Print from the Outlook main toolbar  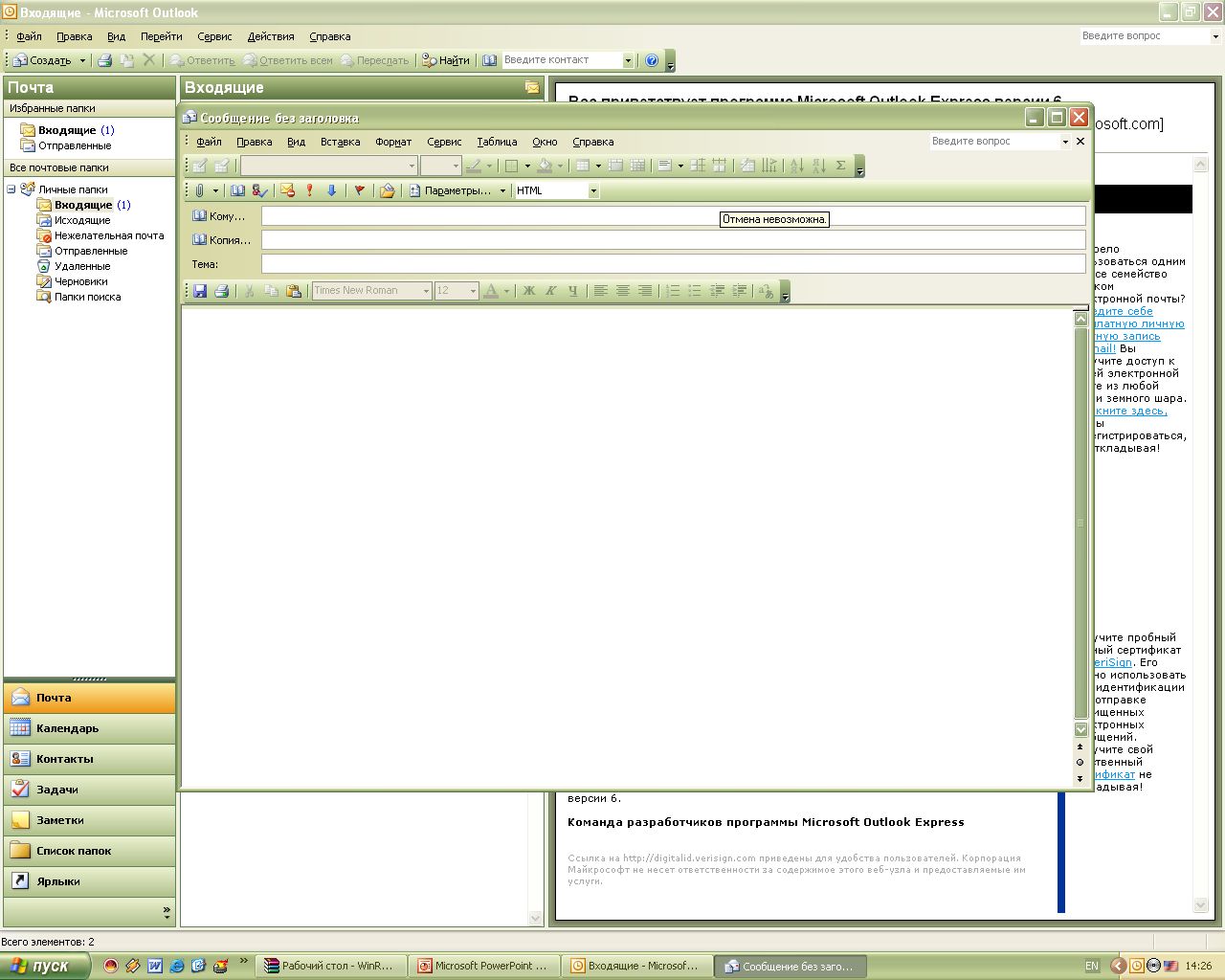pos(105,60)
